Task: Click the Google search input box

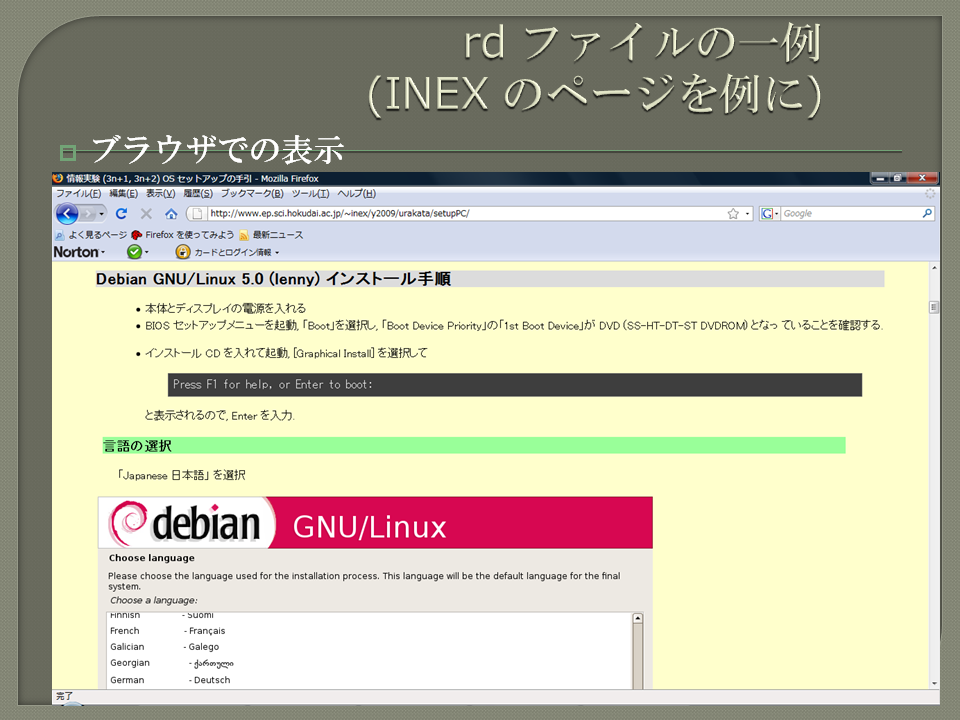Action: coord(851,214)
